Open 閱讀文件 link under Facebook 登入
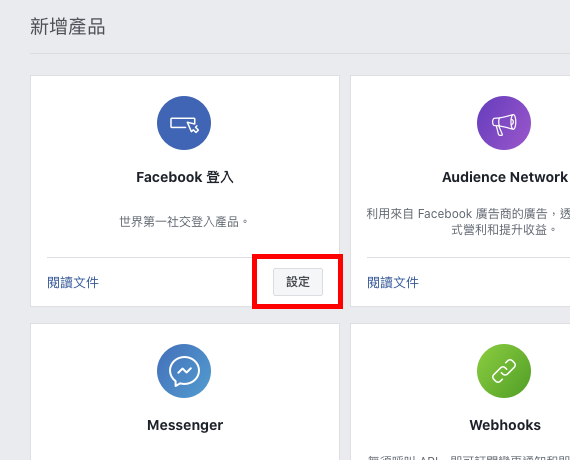570x460 pixels. pyautogui.click(x=73, y=283)
